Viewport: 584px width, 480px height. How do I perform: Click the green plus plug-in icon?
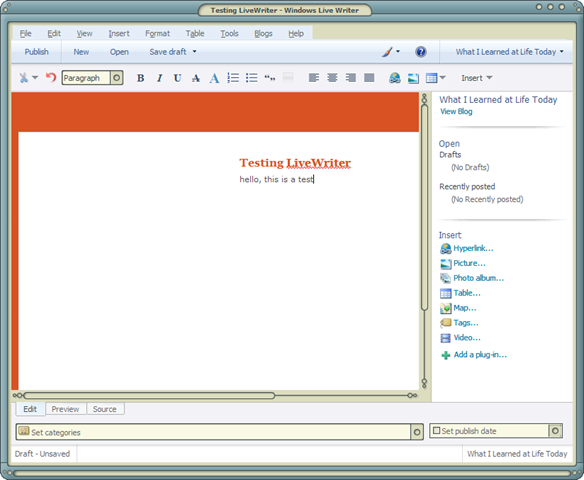tap(445, 355)
